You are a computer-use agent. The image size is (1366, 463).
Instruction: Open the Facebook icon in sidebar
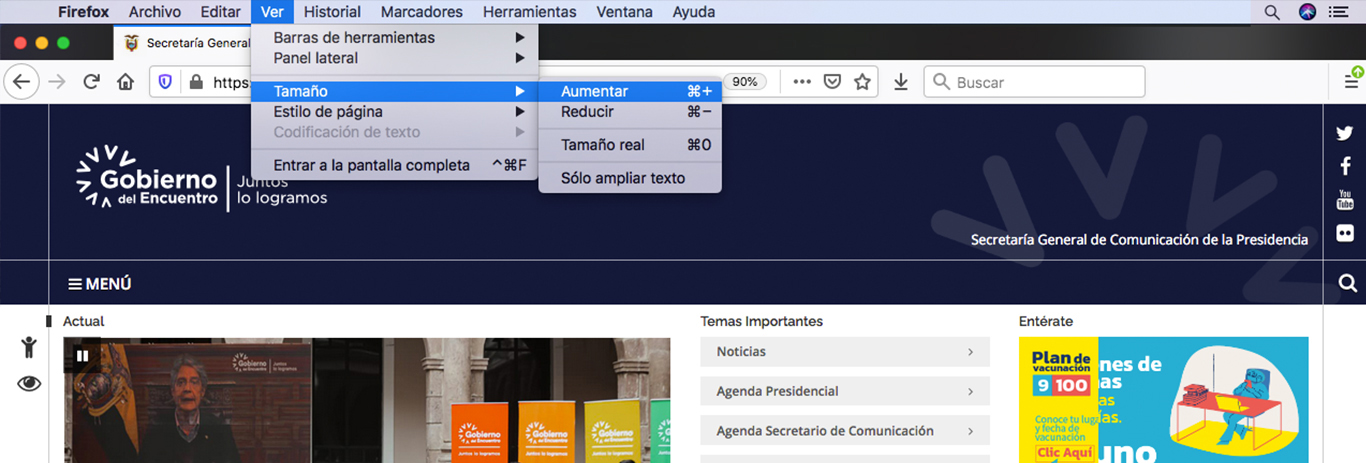[1345, 166]
